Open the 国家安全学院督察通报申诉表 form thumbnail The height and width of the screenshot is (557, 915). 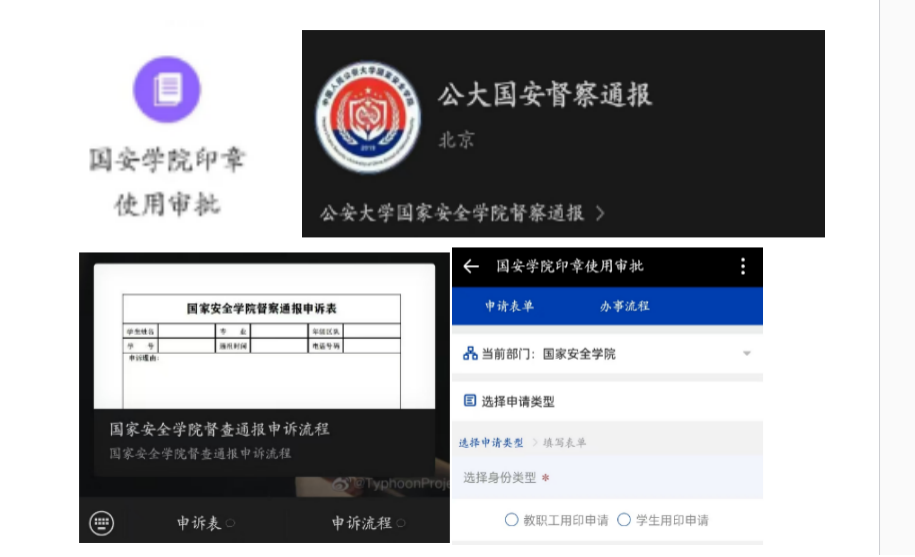point(264,337)
